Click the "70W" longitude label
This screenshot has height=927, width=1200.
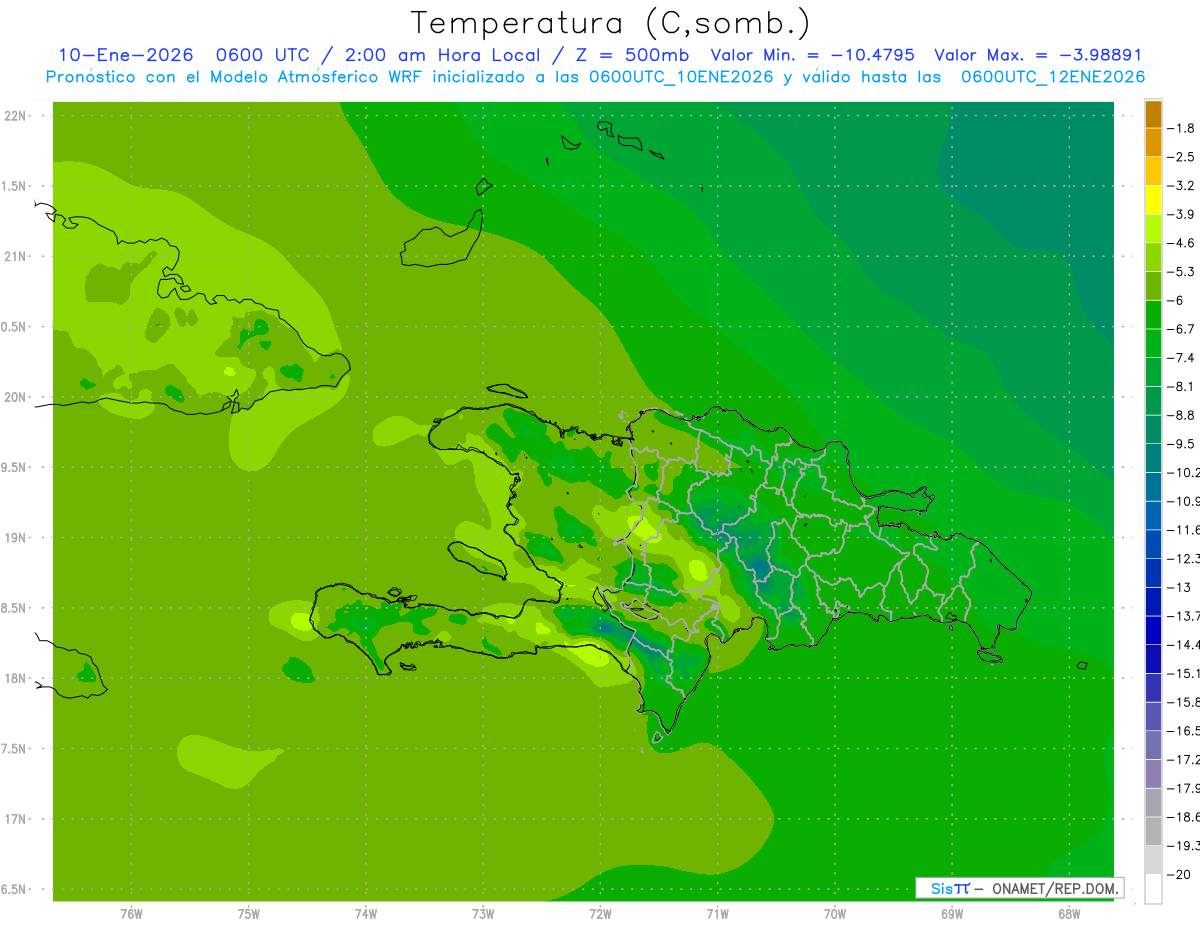pos(835,913)
